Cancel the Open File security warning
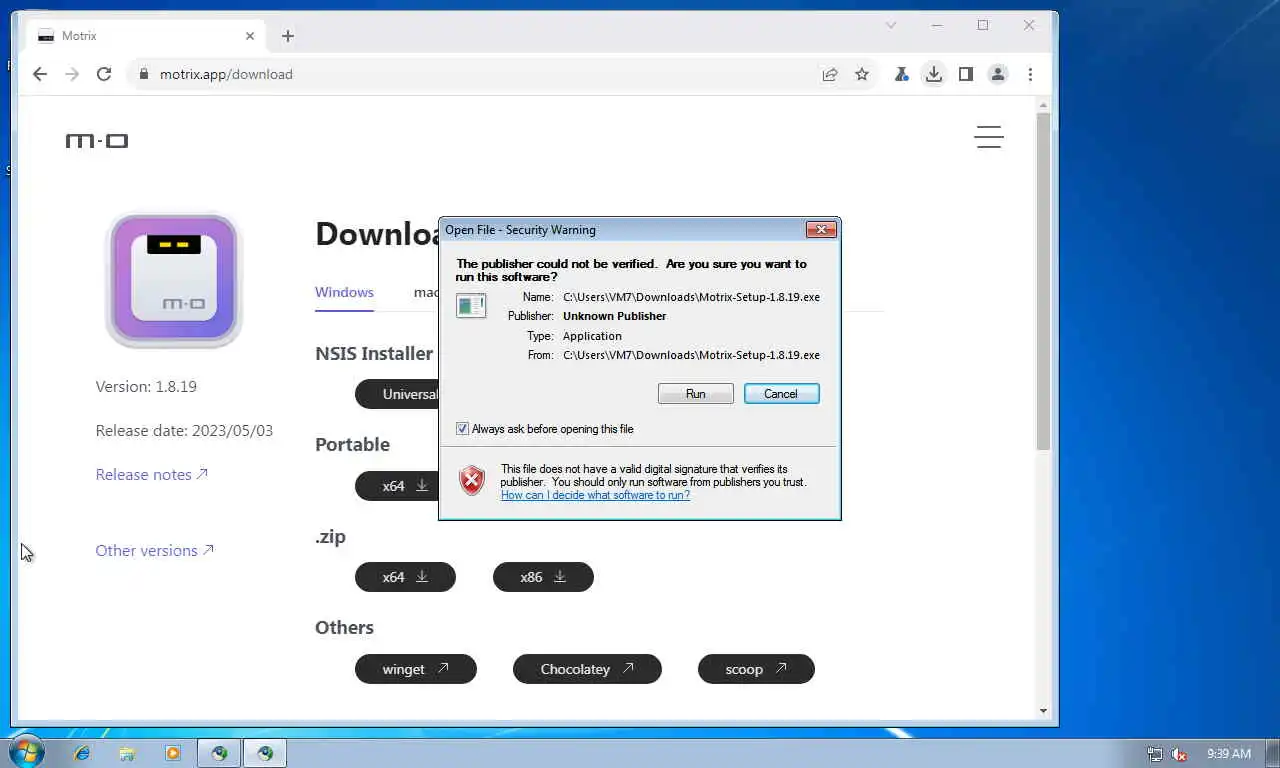The height and width of the screenshot is (768, 1280). point(781,394)
